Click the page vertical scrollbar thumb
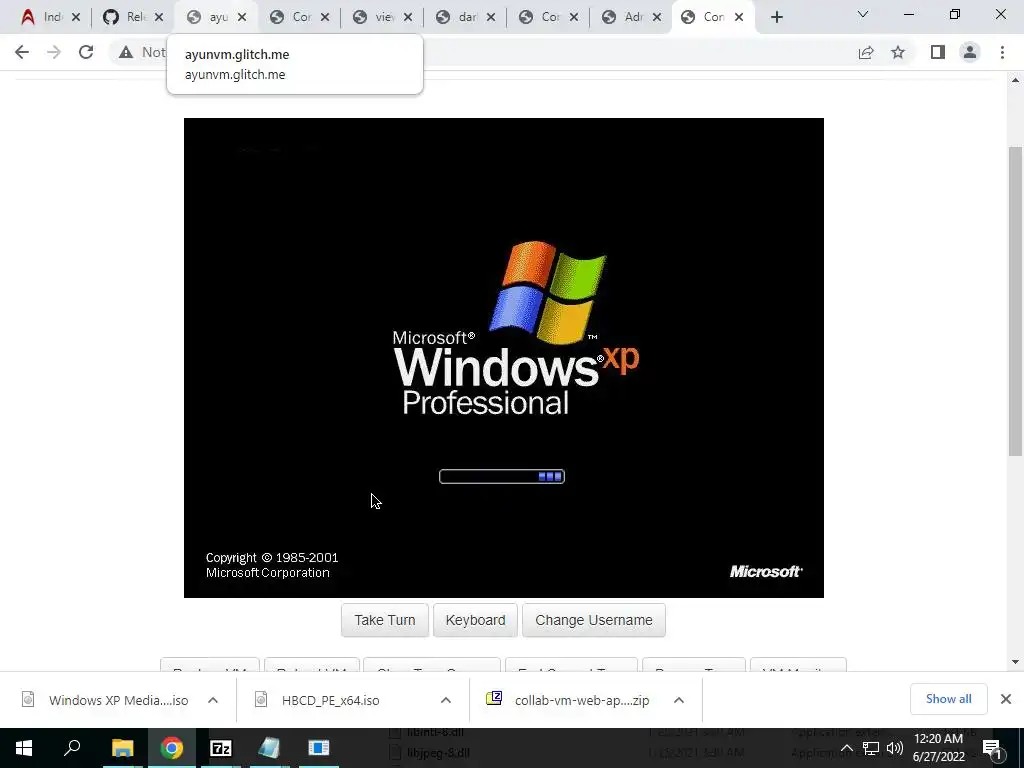 1015,302
